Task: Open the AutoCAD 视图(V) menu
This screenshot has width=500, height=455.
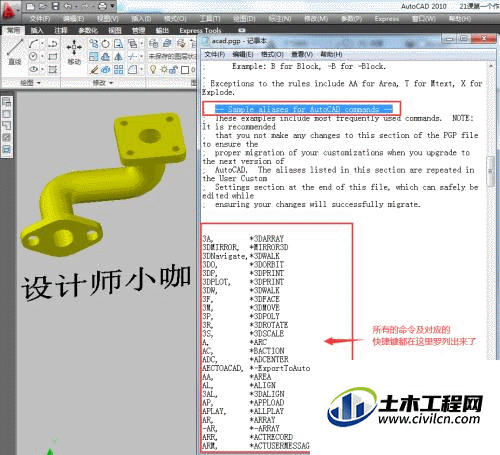Action: 108,19
